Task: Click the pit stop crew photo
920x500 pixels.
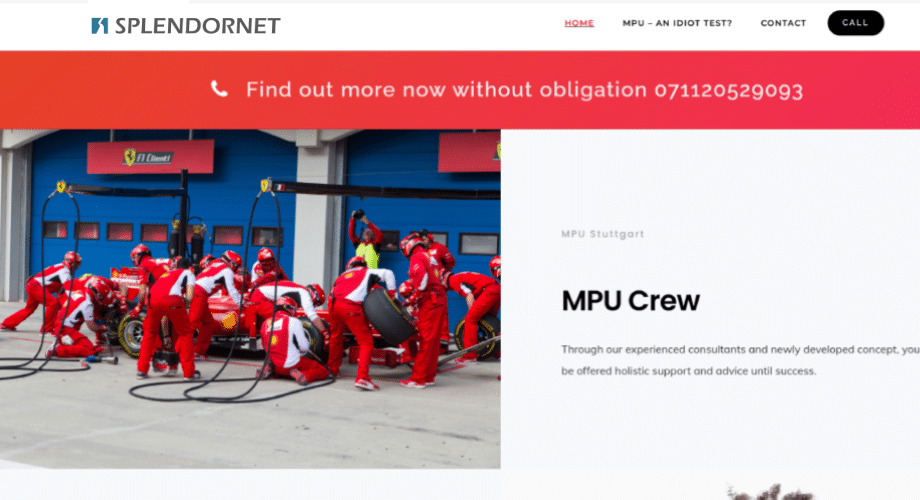Action: [x=250, y=299]
